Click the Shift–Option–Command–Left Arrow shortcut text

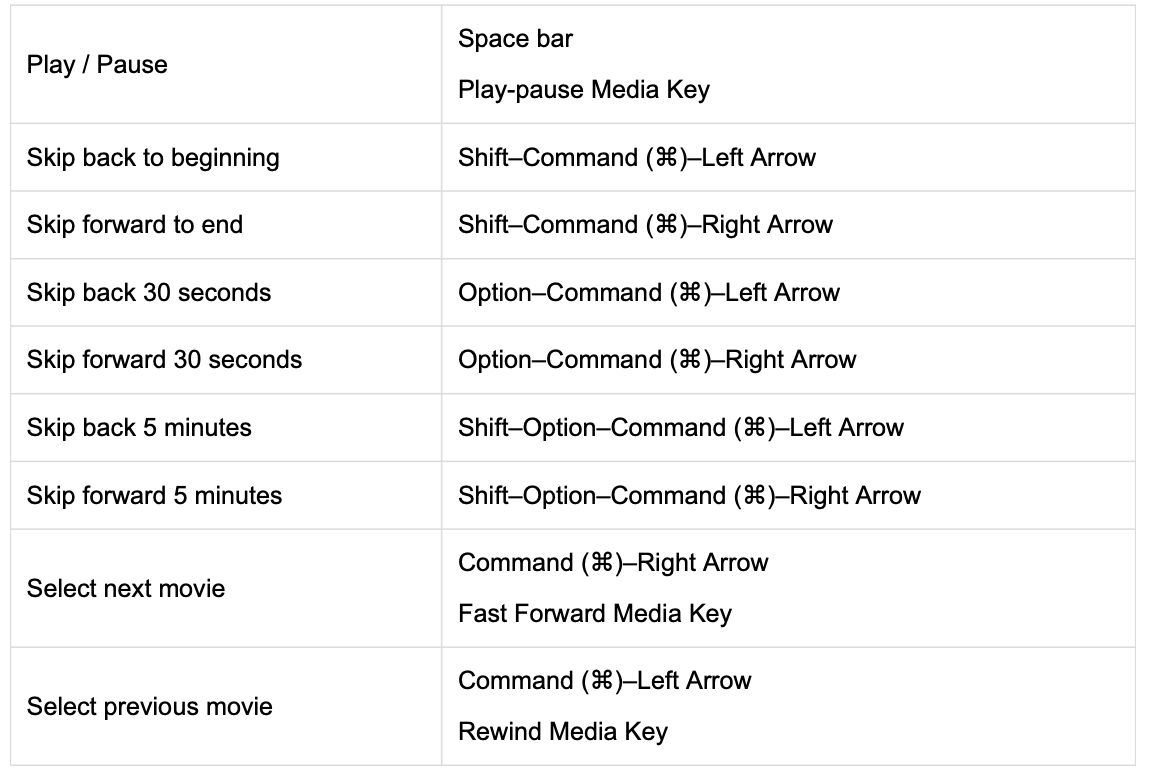point(680,428)
